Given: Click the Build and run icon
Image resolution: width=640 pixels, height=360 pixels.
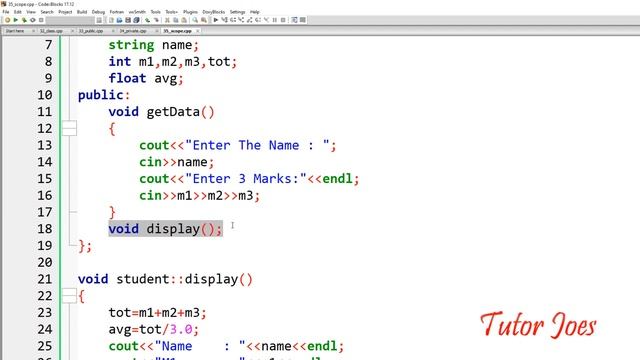Looking at the screenshot, I should click(x=24, y=20).
